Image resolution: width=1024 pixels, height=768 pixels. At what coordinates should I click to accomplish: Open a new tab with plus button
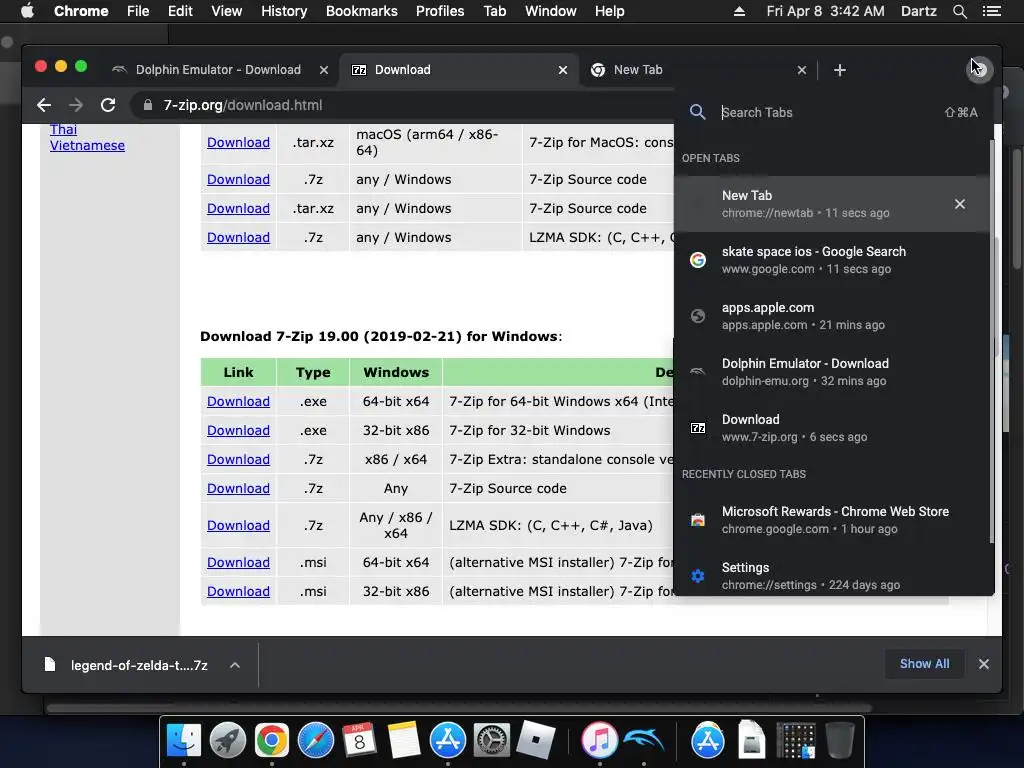click(840, 70)
